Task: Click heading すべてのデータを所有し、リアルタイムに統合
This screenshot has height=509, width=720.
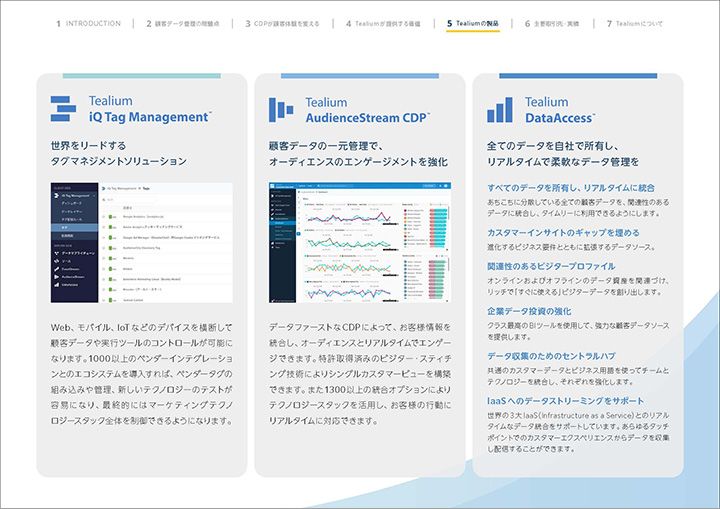Action: tap(571, 188)
